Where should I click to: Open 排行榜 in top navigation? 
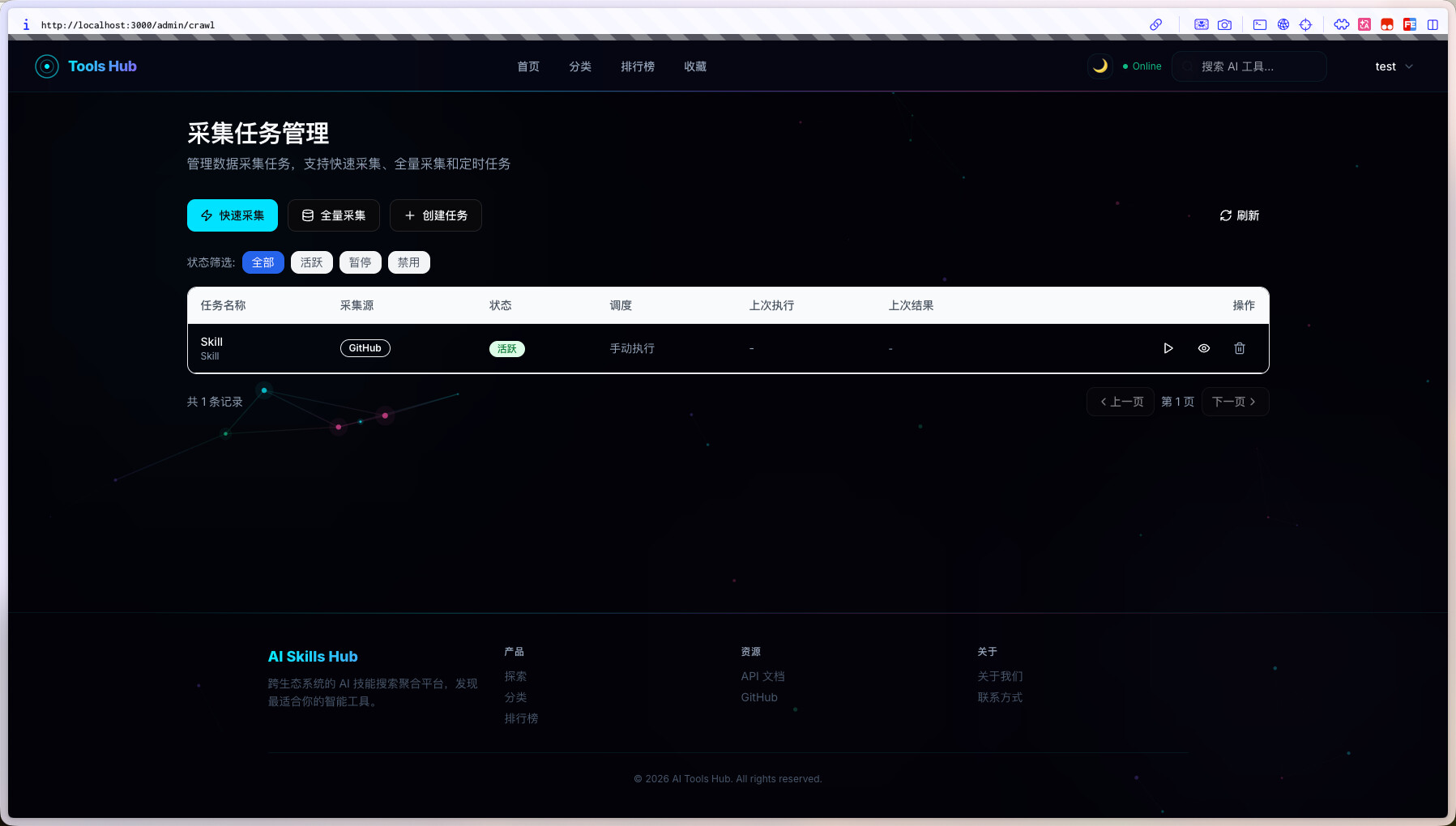click(x=637, y=66)
